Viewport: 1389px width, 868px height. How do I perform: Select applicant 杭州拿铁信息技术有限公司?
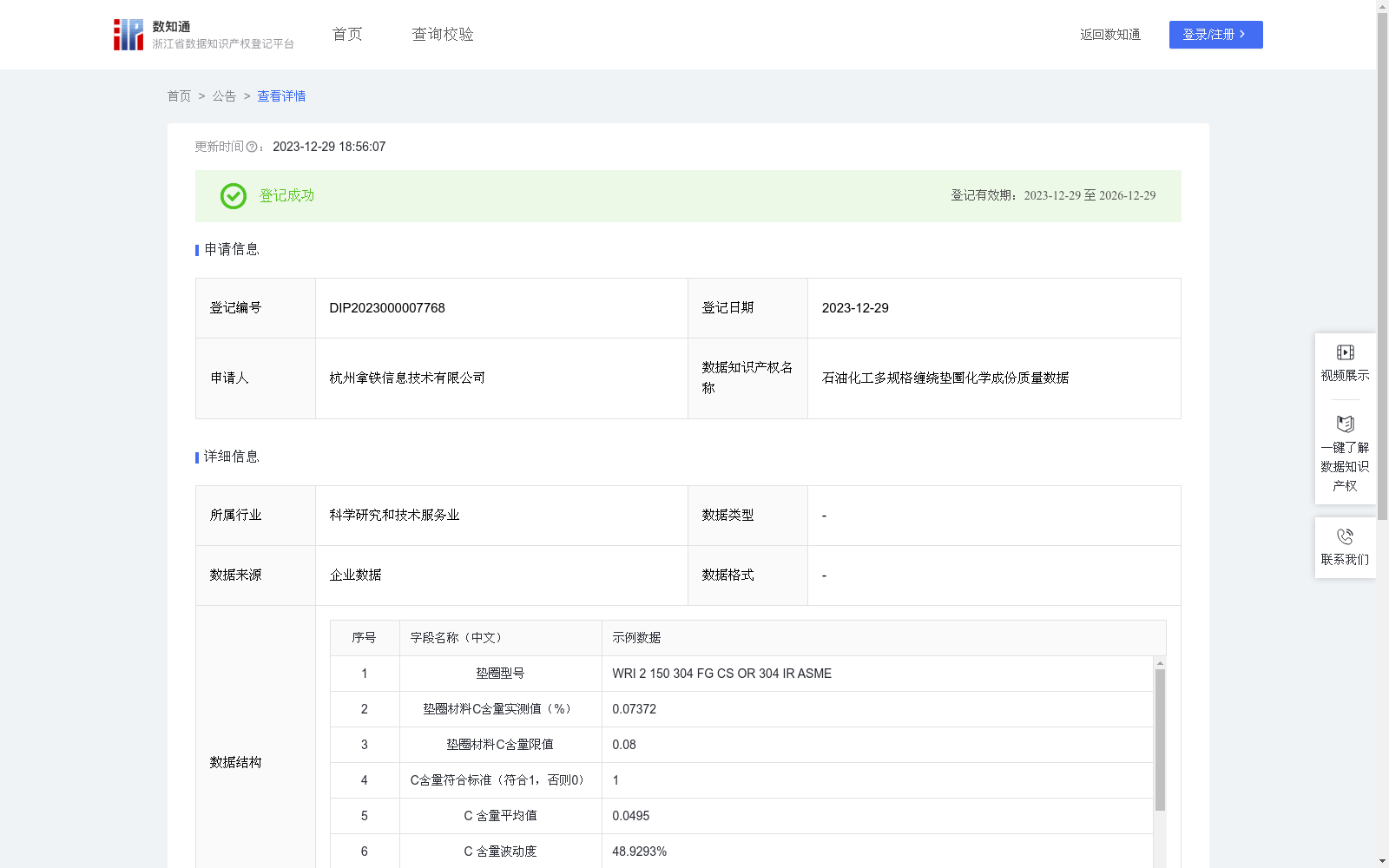coord(407,378)
